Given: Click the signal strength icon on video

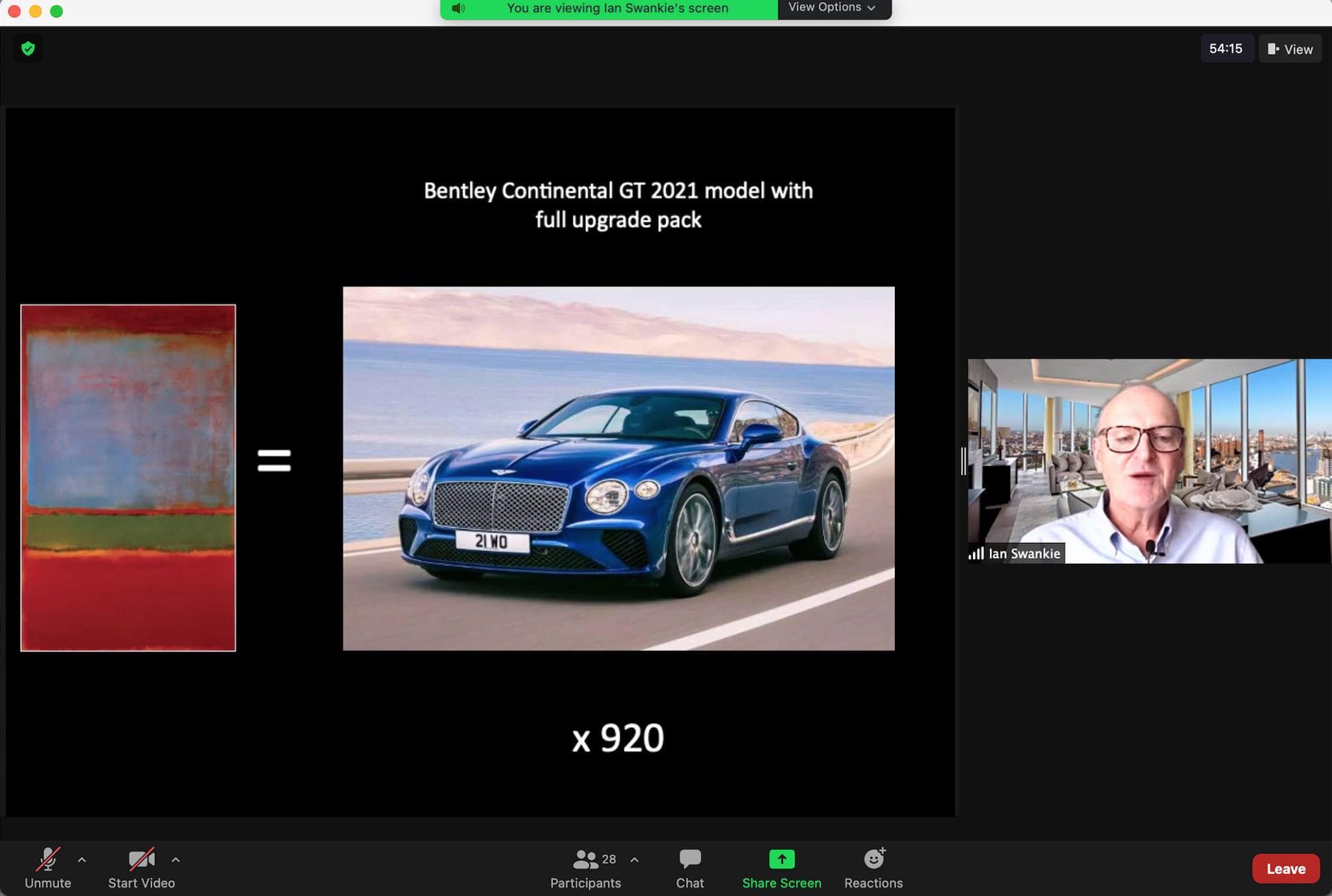Looking at the screenshot, I should 976,553.
